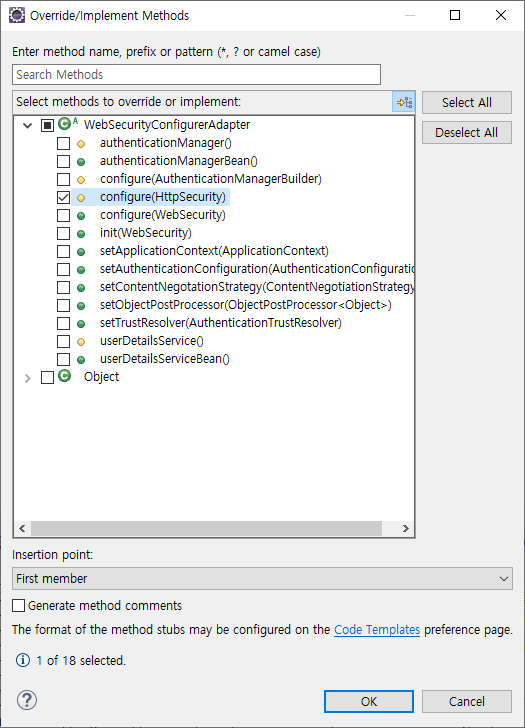Open the Insertion point dropdown
The image size is (525, 728).
(x=262, y=578)
